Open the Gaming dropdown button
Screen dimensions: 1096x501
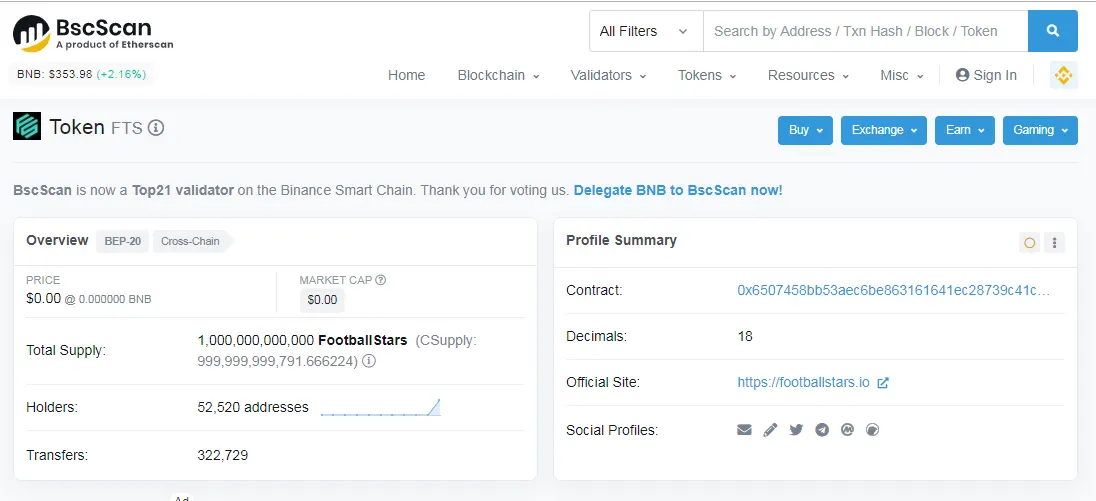coord(1040,130)
